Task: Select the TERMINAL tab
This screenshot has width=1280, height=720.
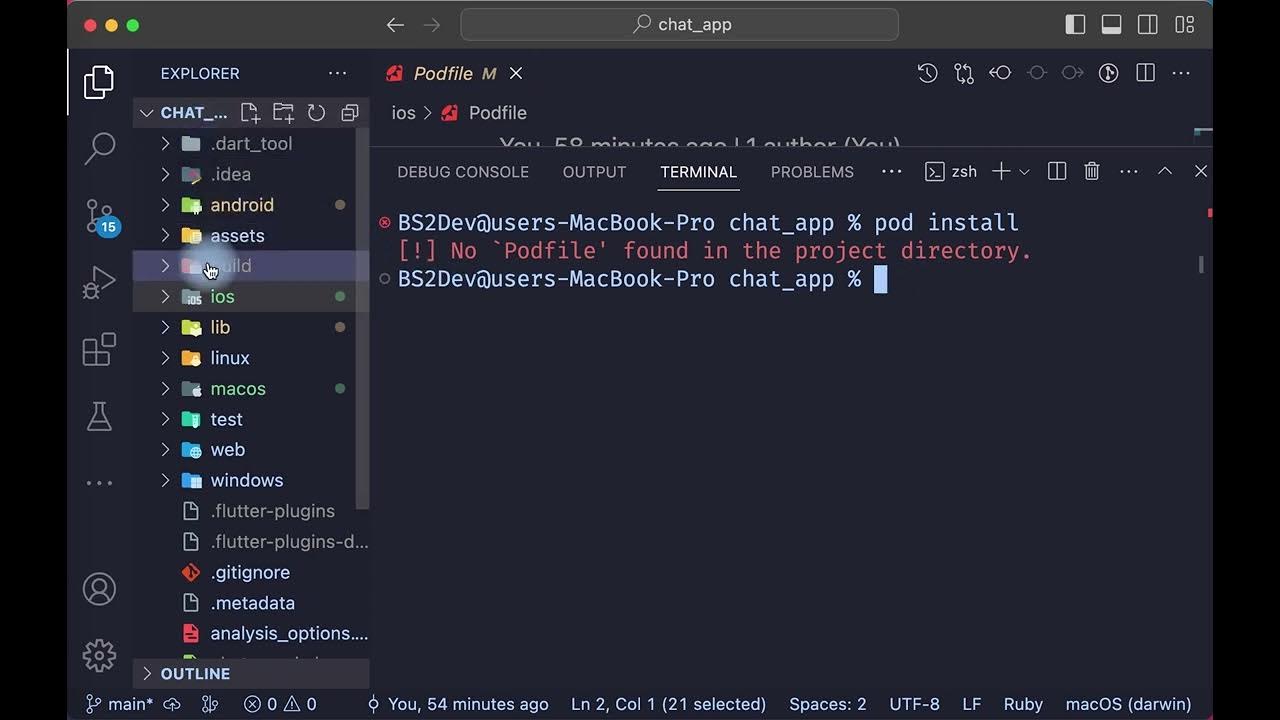Action: coord(698,172)
